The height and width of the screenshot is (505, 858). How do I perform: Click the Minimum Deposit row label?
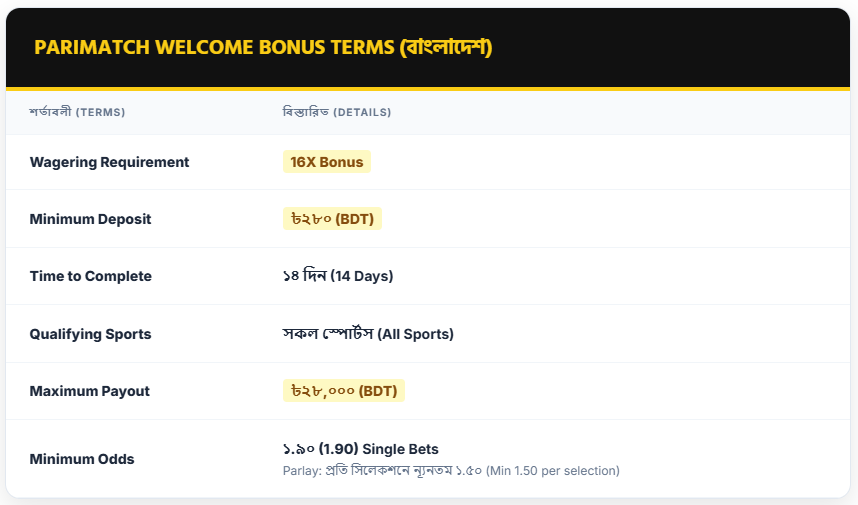pyautogui.click(x=90, y=219)
